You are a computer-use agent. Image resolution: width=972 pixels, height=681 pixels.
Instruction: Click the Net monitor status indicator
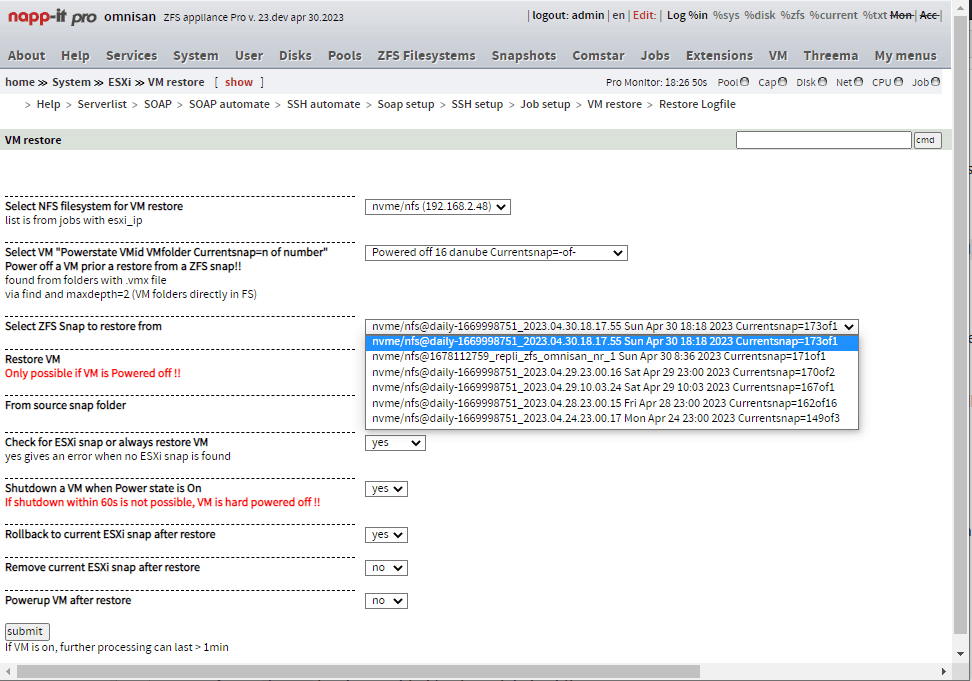(x=858, y=82)
